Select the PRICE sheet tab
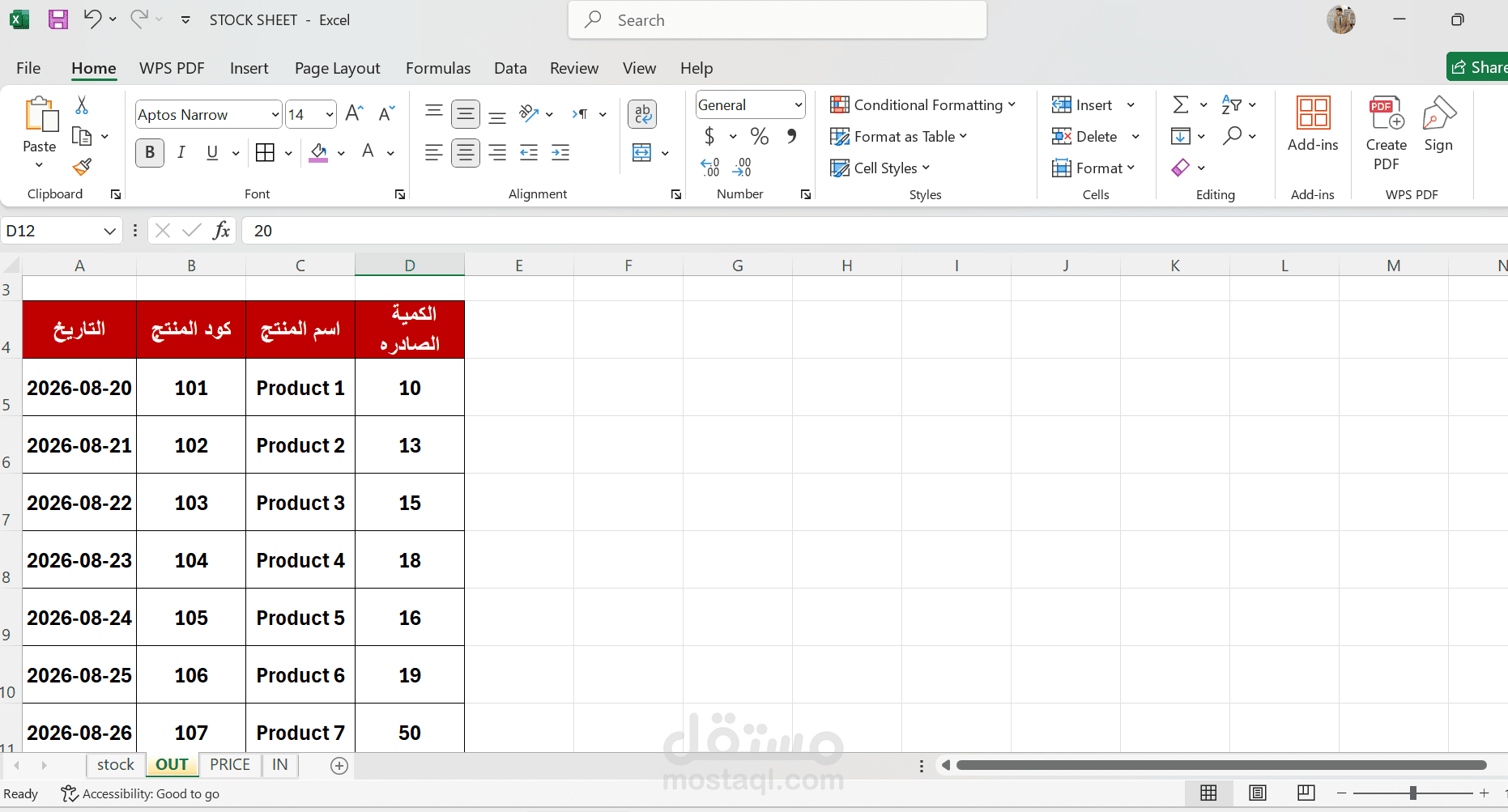This screenshot has width=1508, height=812. (x=230, y=765)
